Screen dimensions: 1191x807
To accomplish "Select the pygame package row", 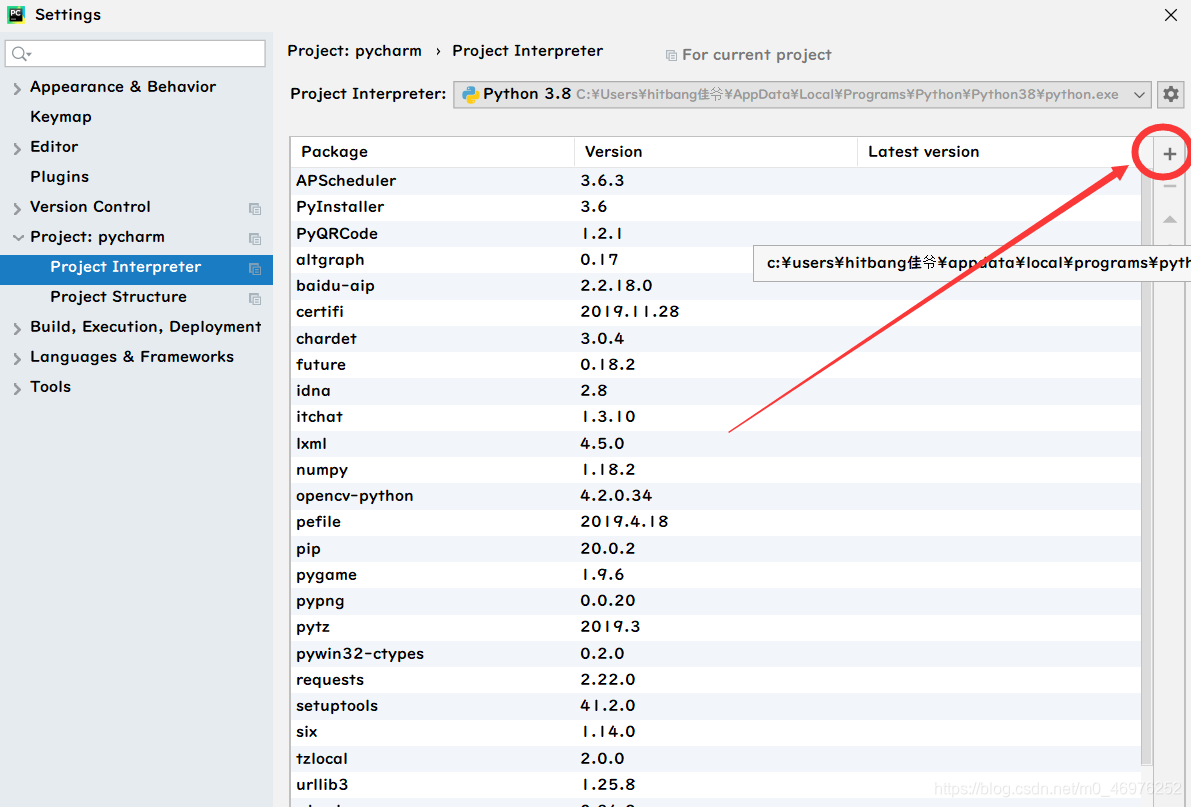I will (x=716, y=575).
